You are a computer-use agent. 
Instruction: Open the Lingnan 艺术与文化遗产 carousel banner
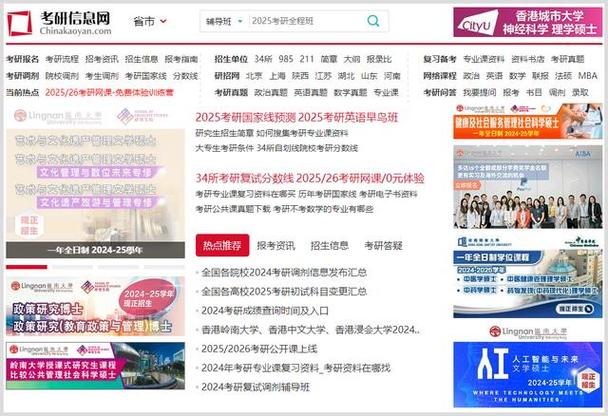pos(95,183)
